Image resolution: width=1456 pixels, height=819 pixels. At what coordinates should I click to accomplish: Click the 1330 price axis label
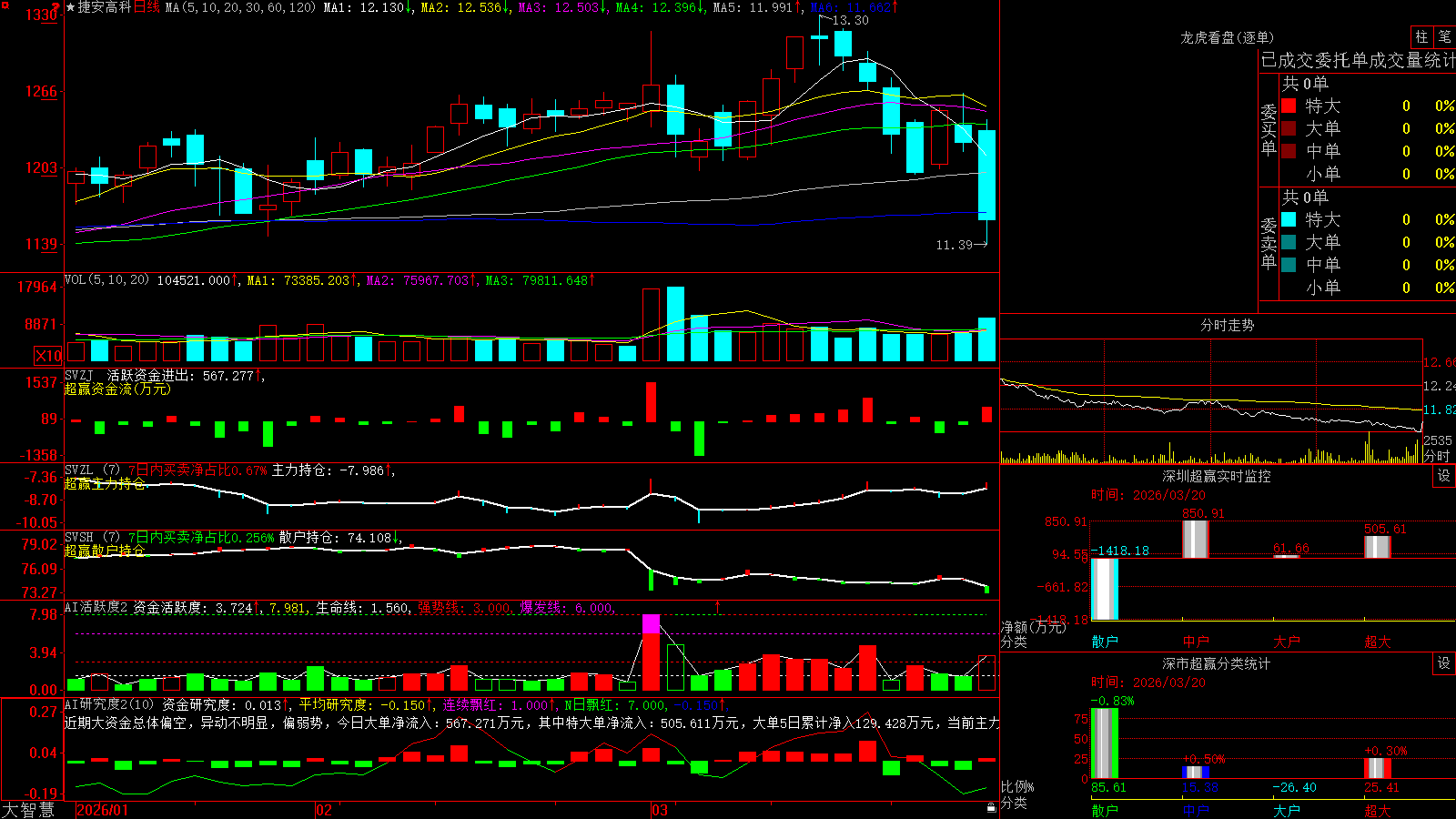(x=41, y=15)
